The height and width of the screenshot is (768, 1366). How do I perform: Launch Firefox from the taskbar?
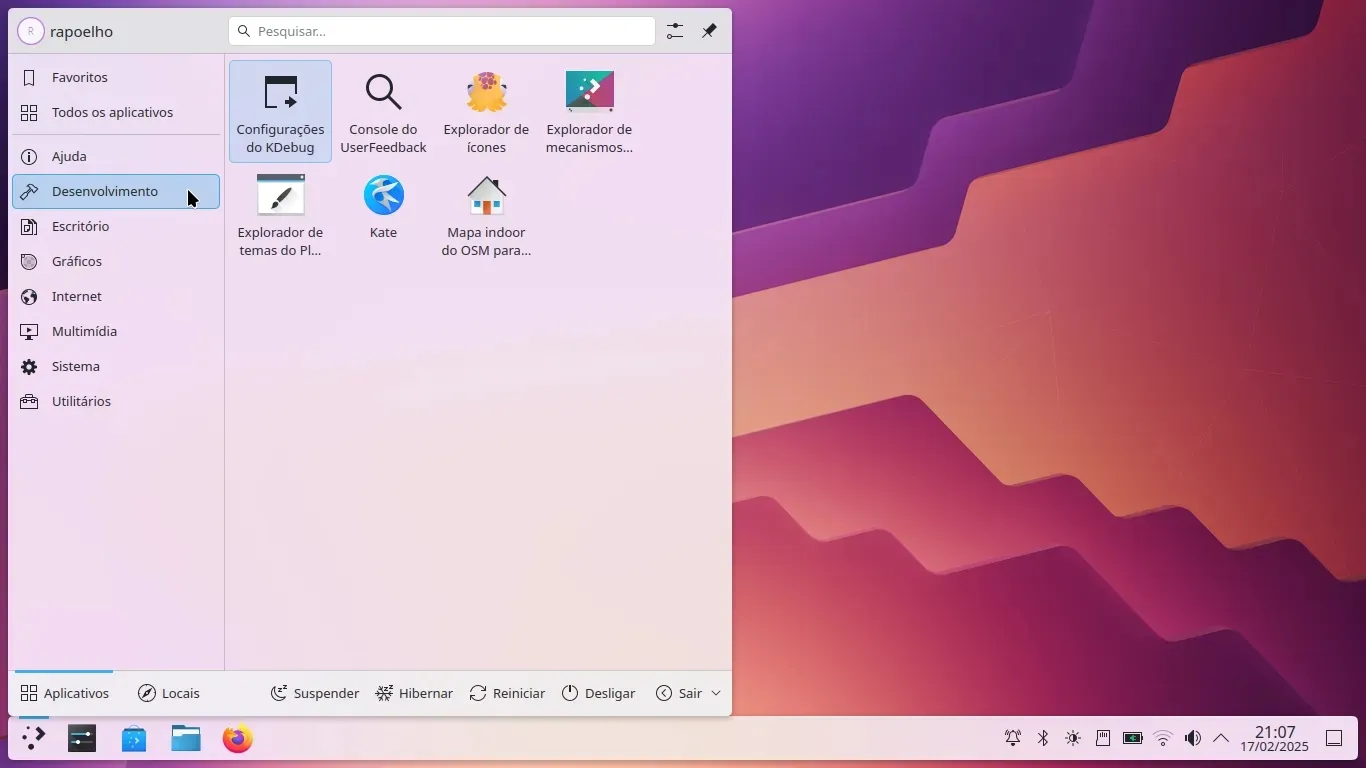(x=238, y=739)
